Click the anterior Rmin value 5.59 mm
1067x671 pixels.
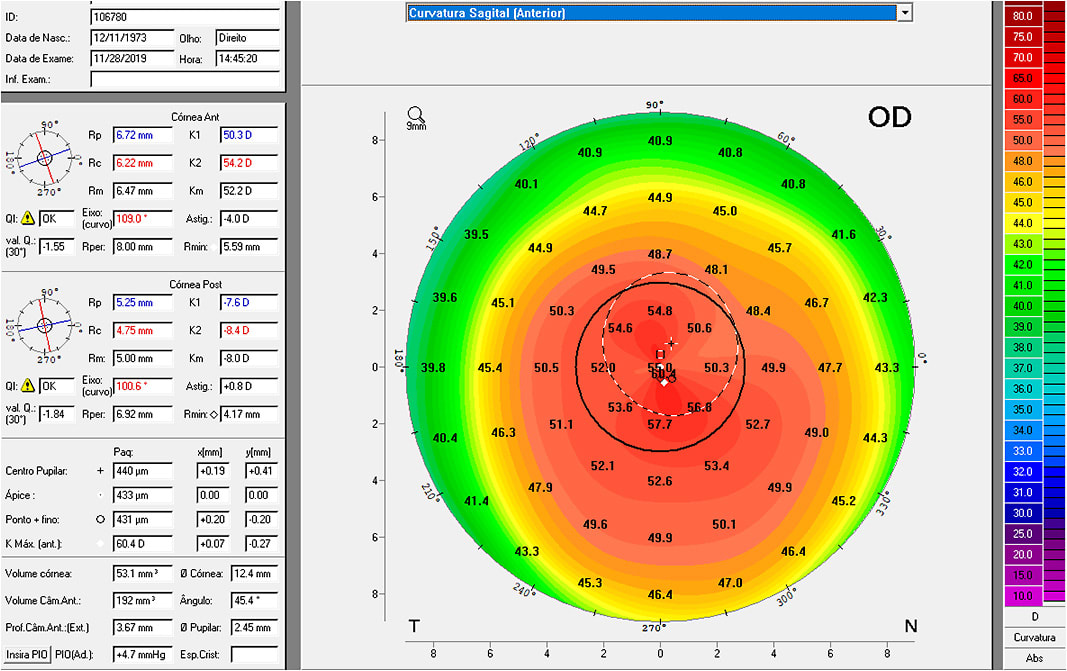coord(249,247)
